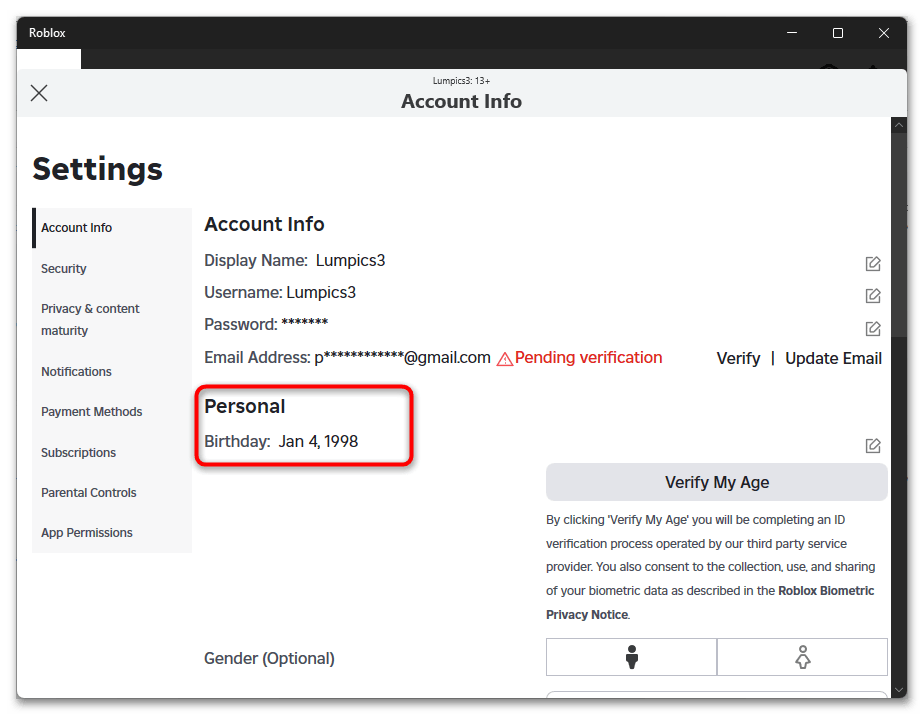Click the Gender (Optional) label
This screenshot has width=924, height=715.
269,658
